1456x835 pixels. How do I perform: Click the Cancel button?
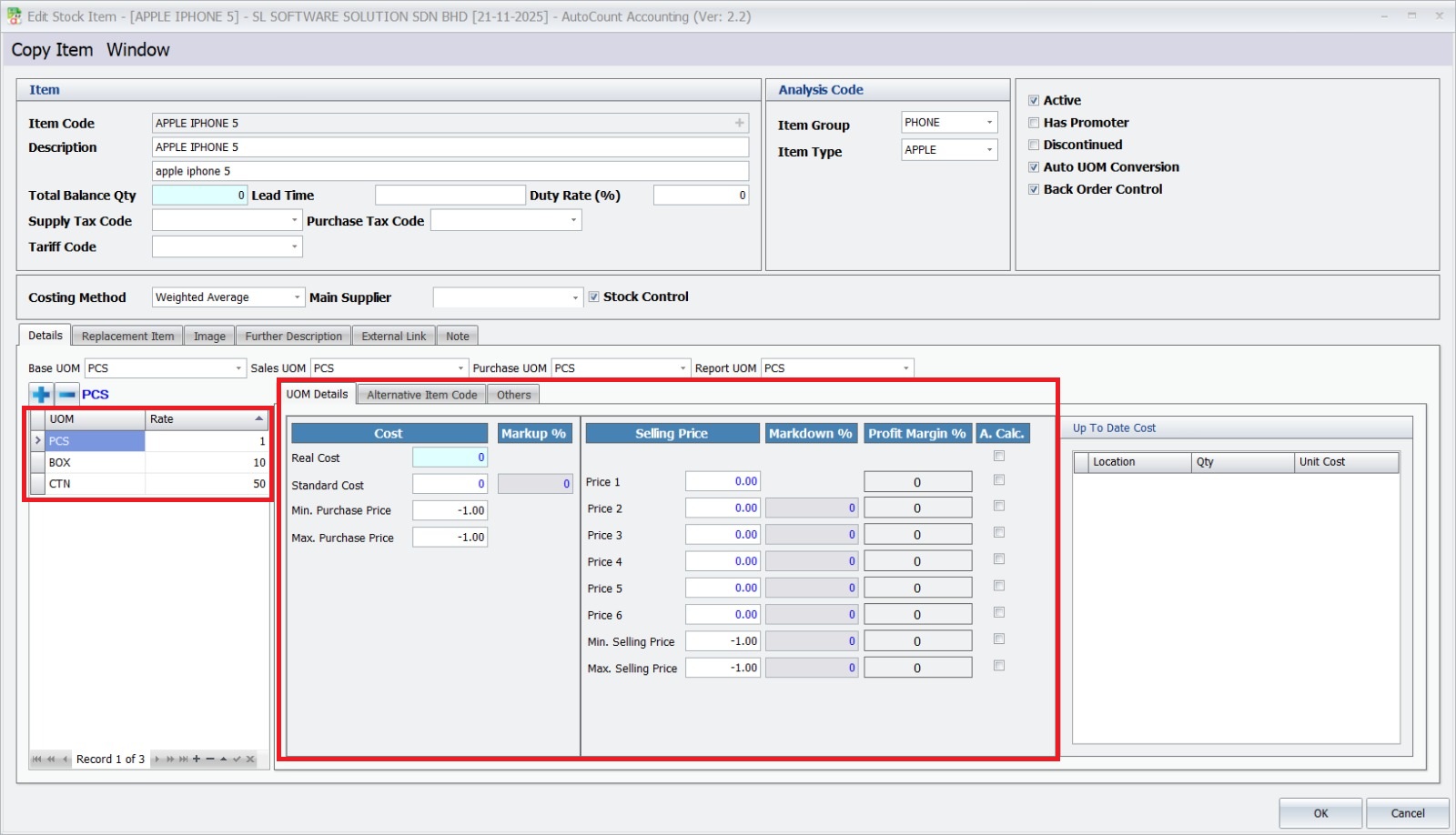coord(1407,813)
